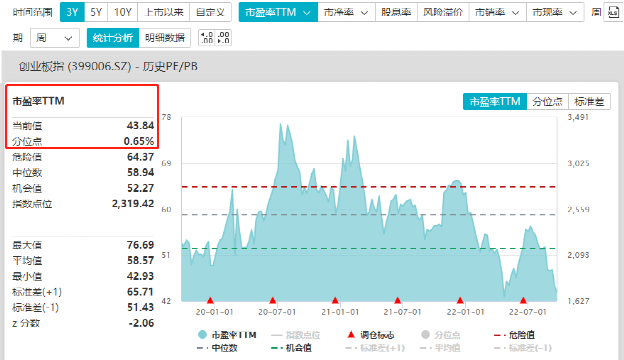Toggle 危险值 line in chart legend
Image resolution: width=624 pixels, height=360 pixels.
pos(514,335)
